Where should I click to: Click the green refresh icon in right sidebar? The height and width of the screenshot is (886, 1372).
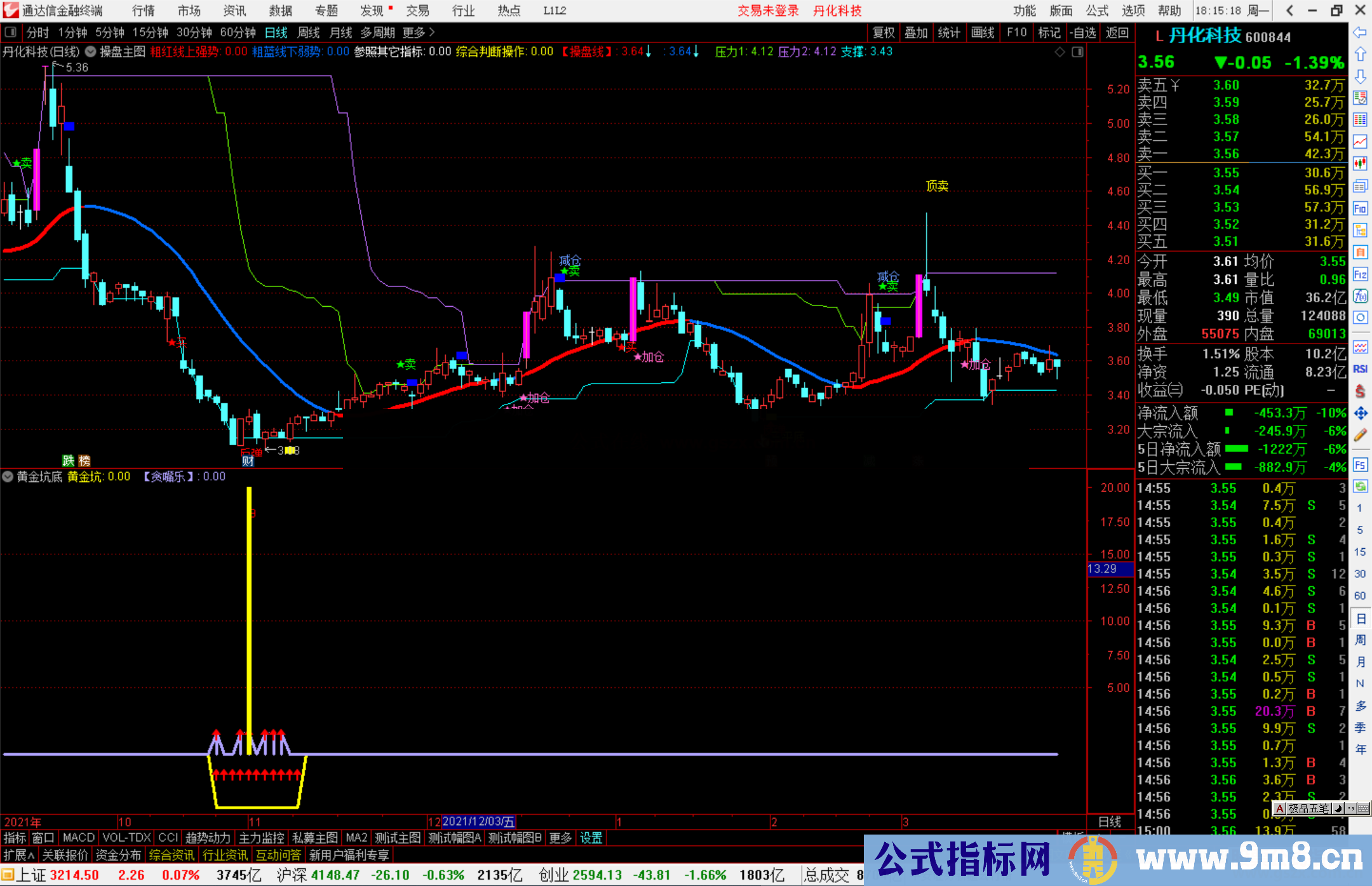coord(1360,485)
